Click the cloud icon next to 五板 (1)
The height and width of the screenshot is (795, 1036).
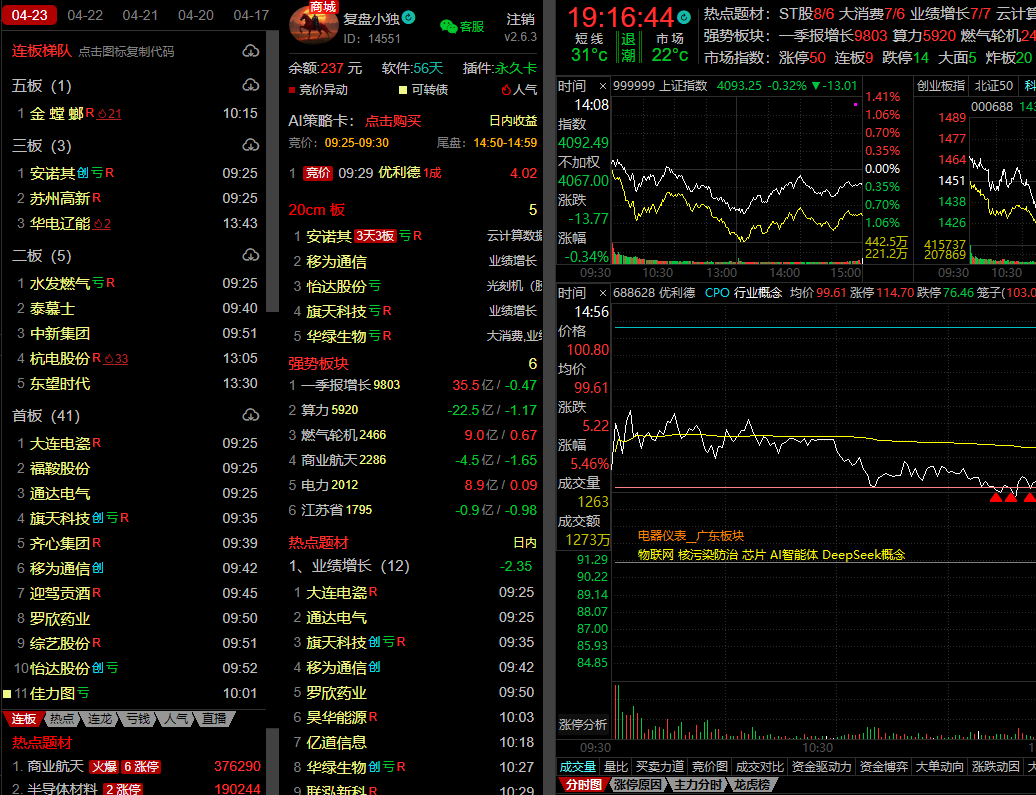250,86
